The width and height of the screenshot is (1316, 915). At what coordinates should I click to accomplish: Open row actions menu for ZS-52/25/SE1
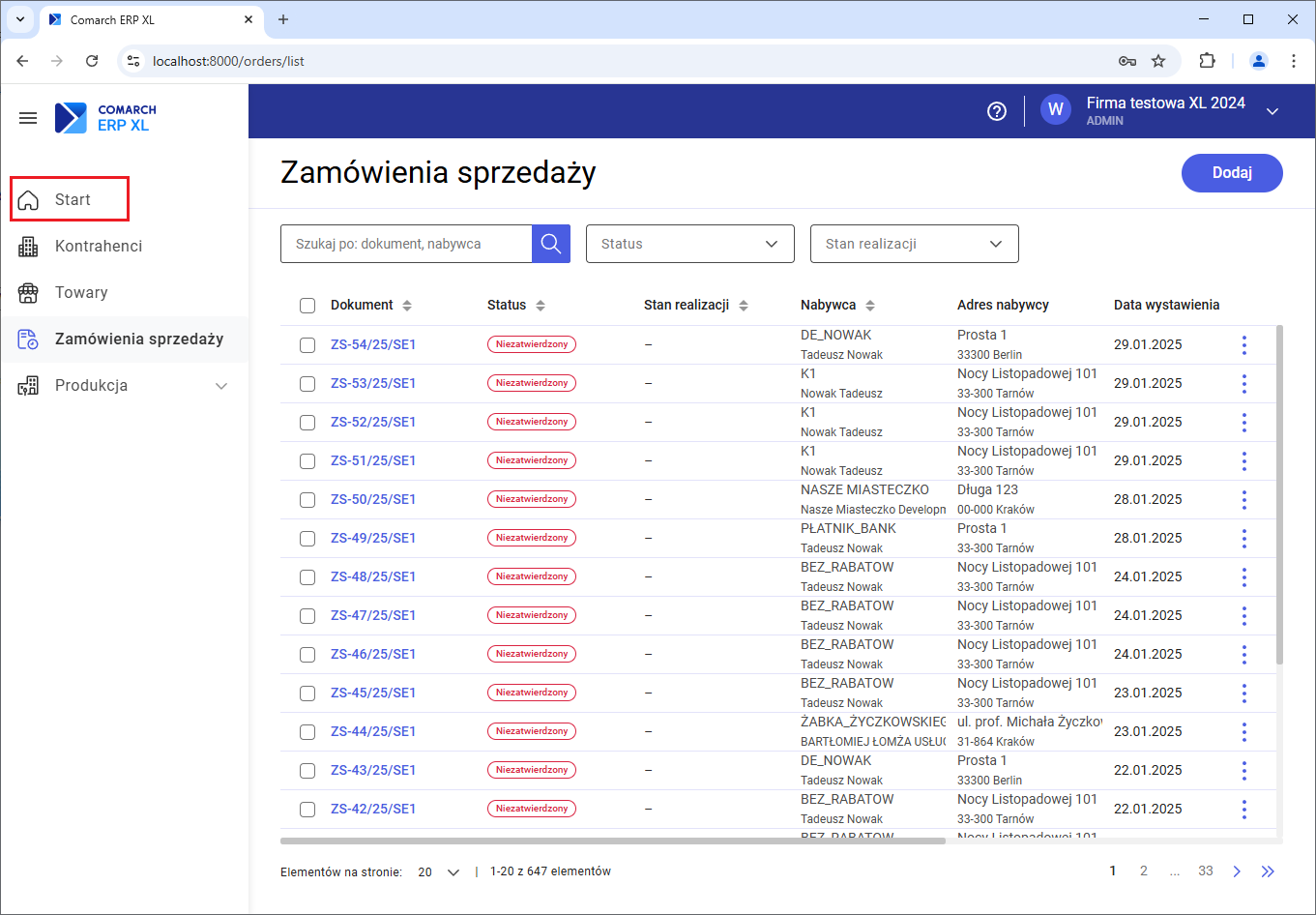click(x=1244, y=422)
